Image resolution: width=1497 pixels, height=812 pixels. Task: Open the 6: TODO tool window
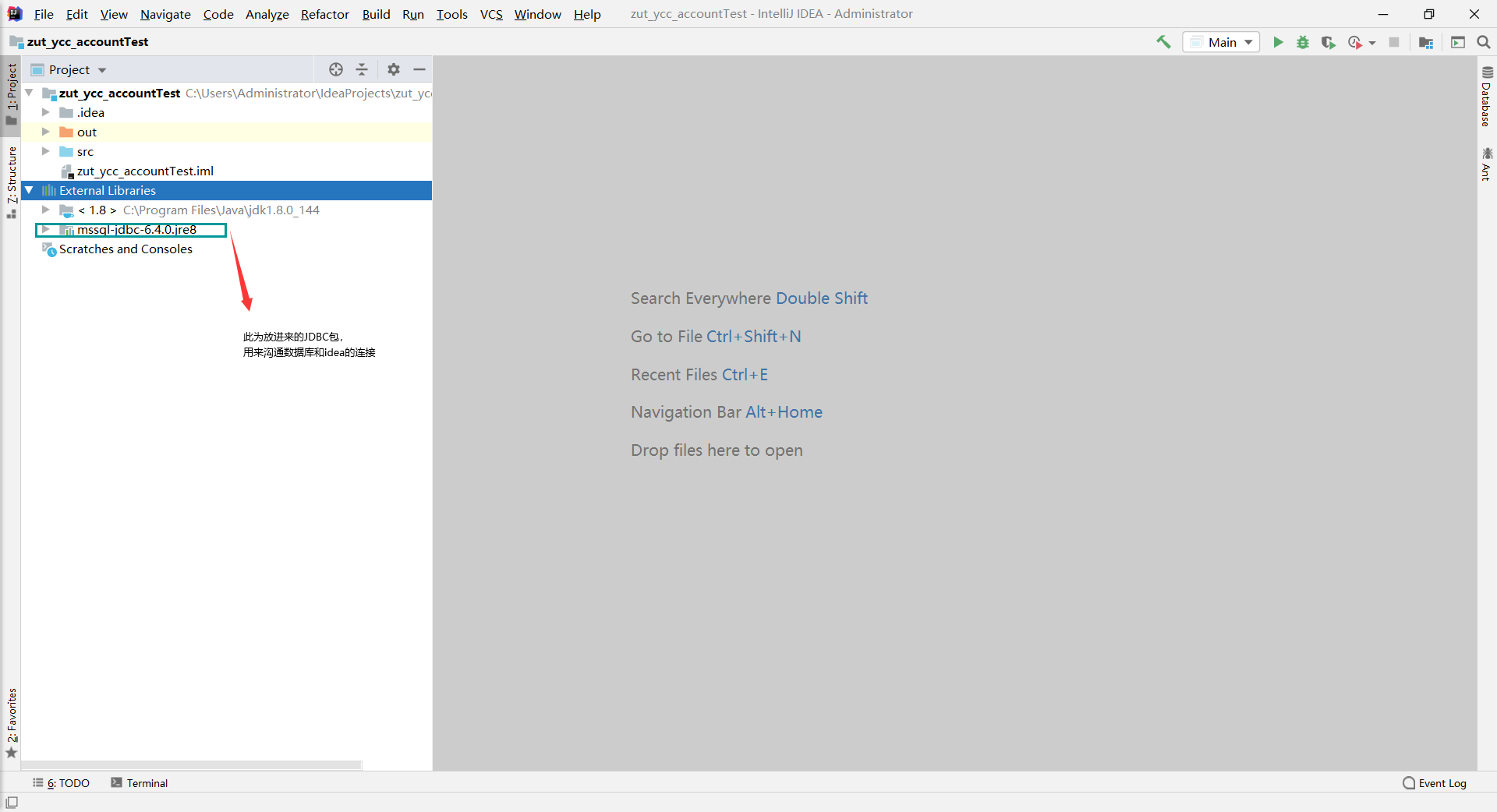point(62,783)
